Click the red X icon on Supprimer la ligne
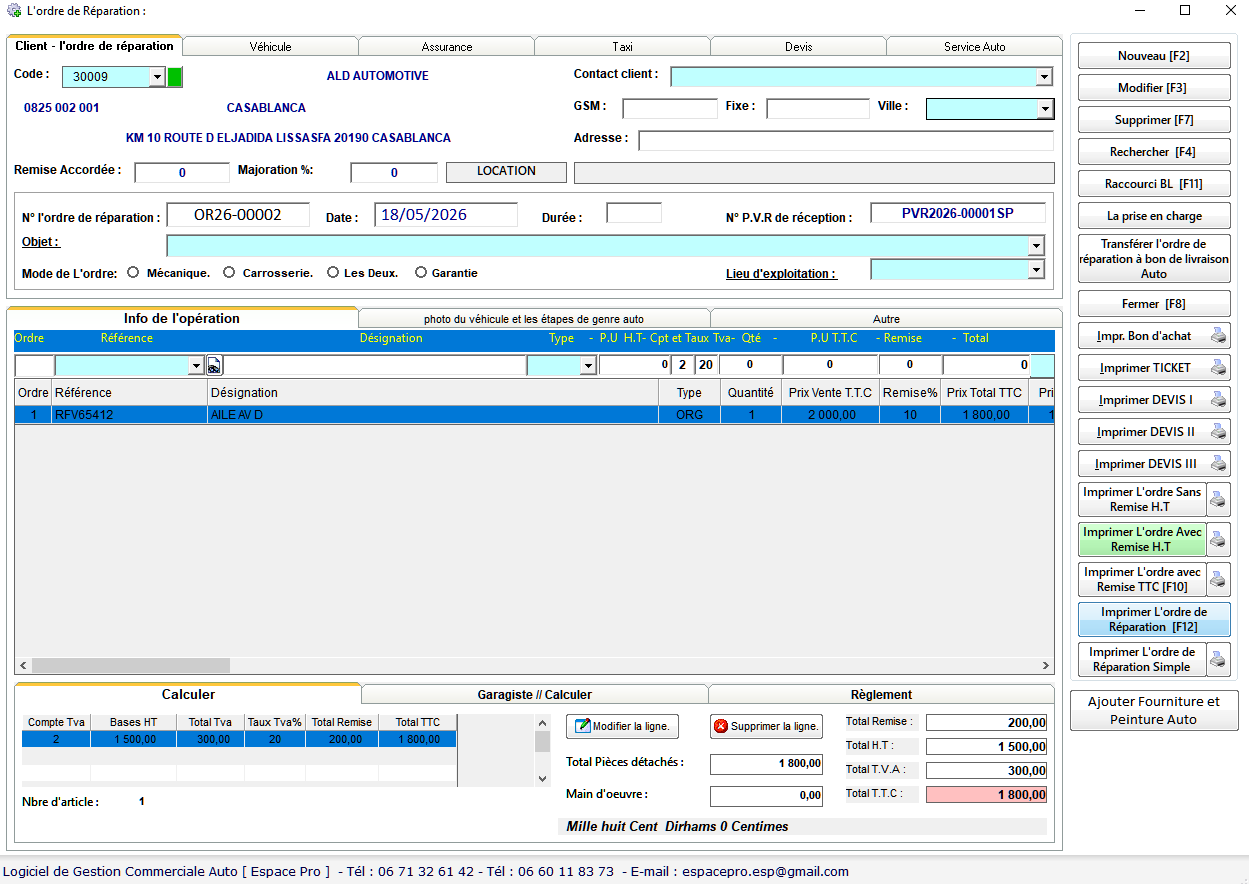Screen dimensions: 1249x884 pos(721,726)
